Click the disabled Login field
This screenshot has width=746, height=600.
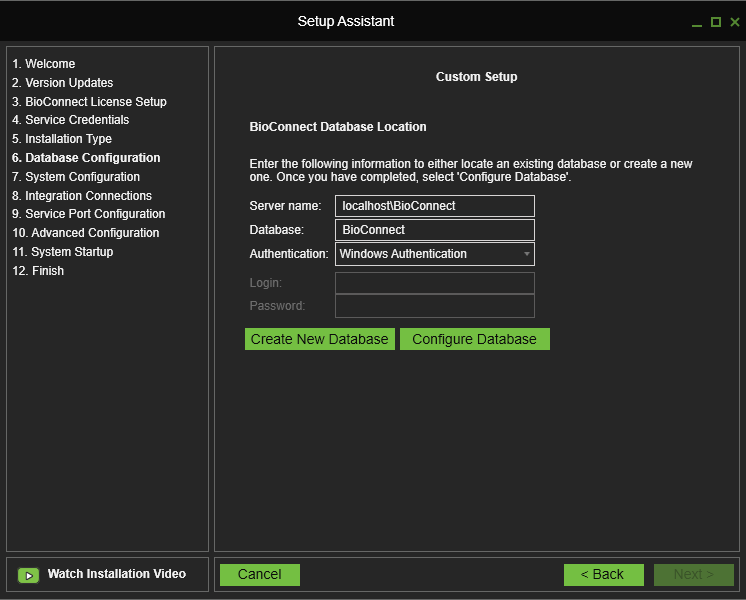[434, 283]
